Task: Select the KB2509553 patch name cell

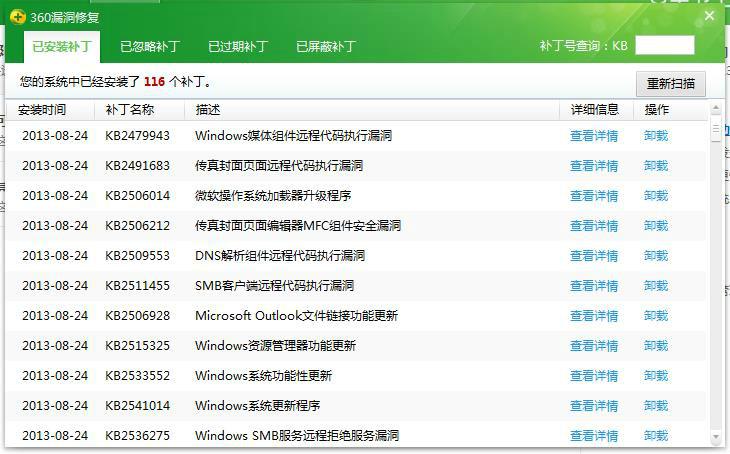Action: 137,256
